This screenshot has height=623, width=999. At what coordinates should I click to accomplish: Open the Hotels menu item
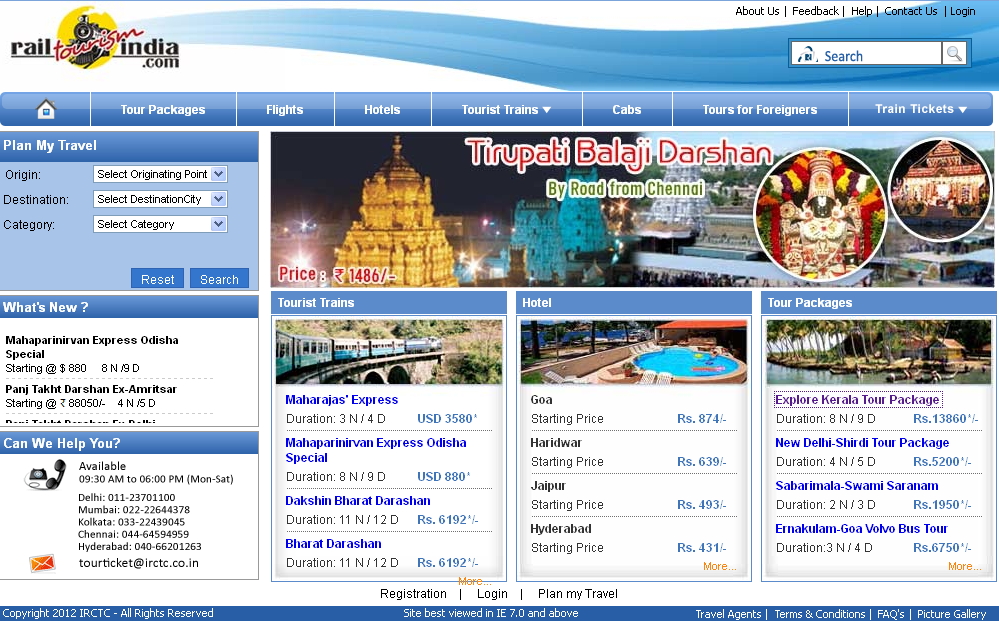tap(382, 110)
